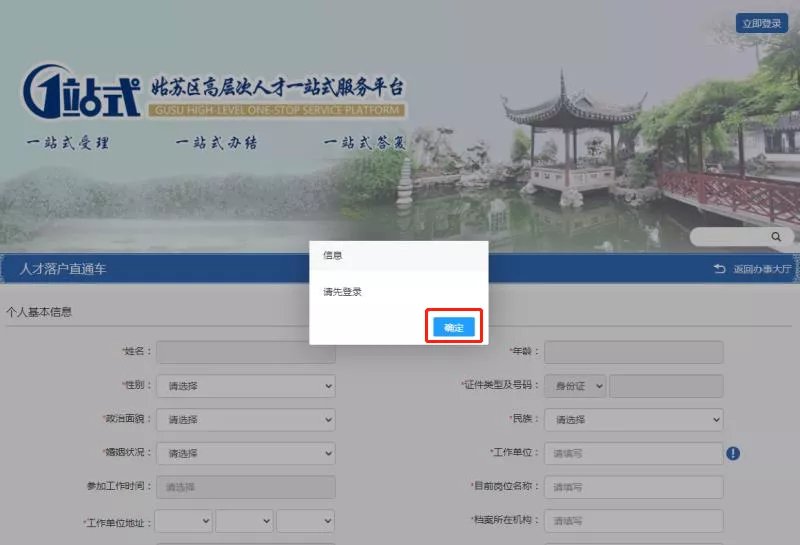Focus the 姓名 input field
The height and width of the screenshot is (545, 800).
pyautogui.click(x=246, y=352)
